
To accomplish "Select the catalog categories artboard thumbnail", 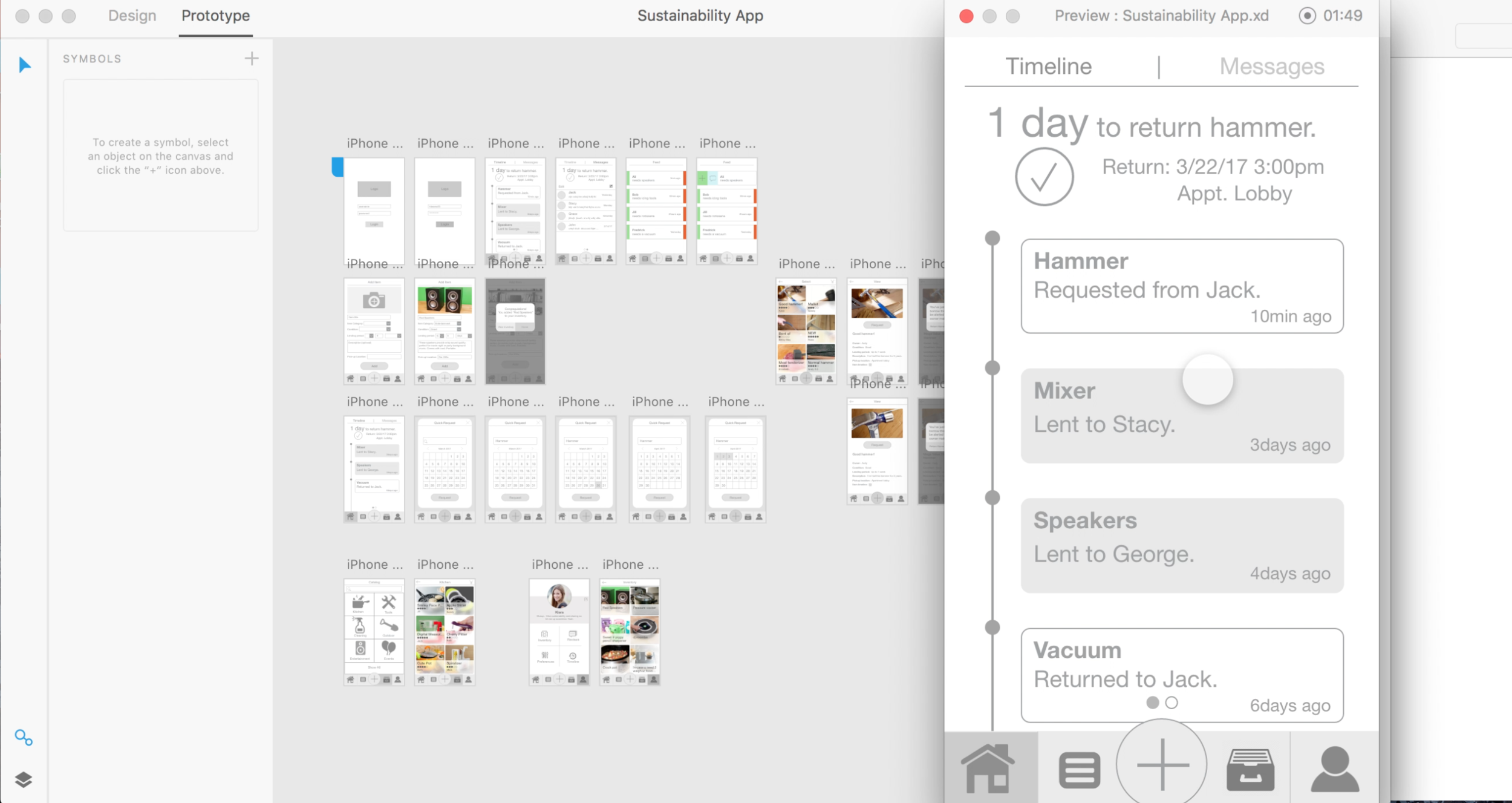I will (x=374, y=631).
